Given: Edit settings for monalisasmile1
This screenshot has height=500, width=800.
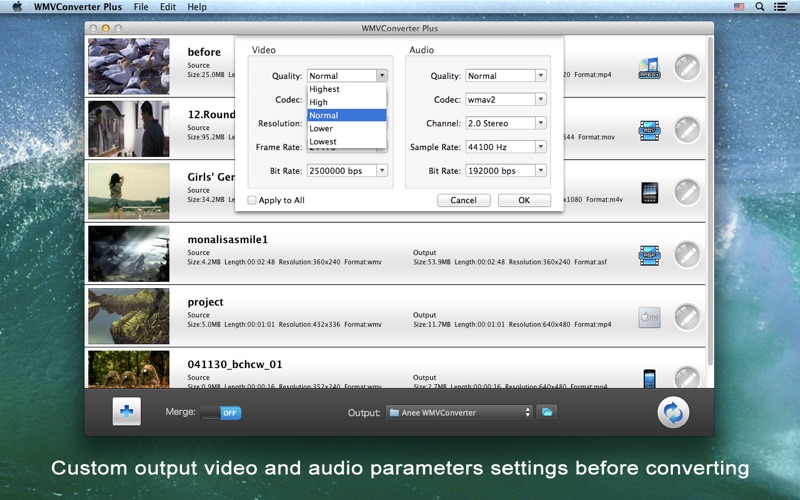Looking at the screenshot, I should click(687, 255).
